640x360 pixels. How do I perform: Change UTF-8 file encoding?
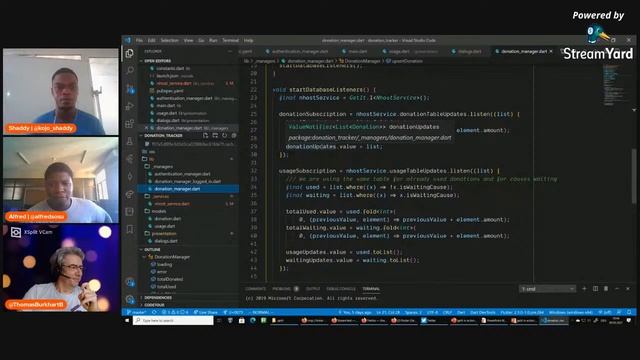(432, 312)
